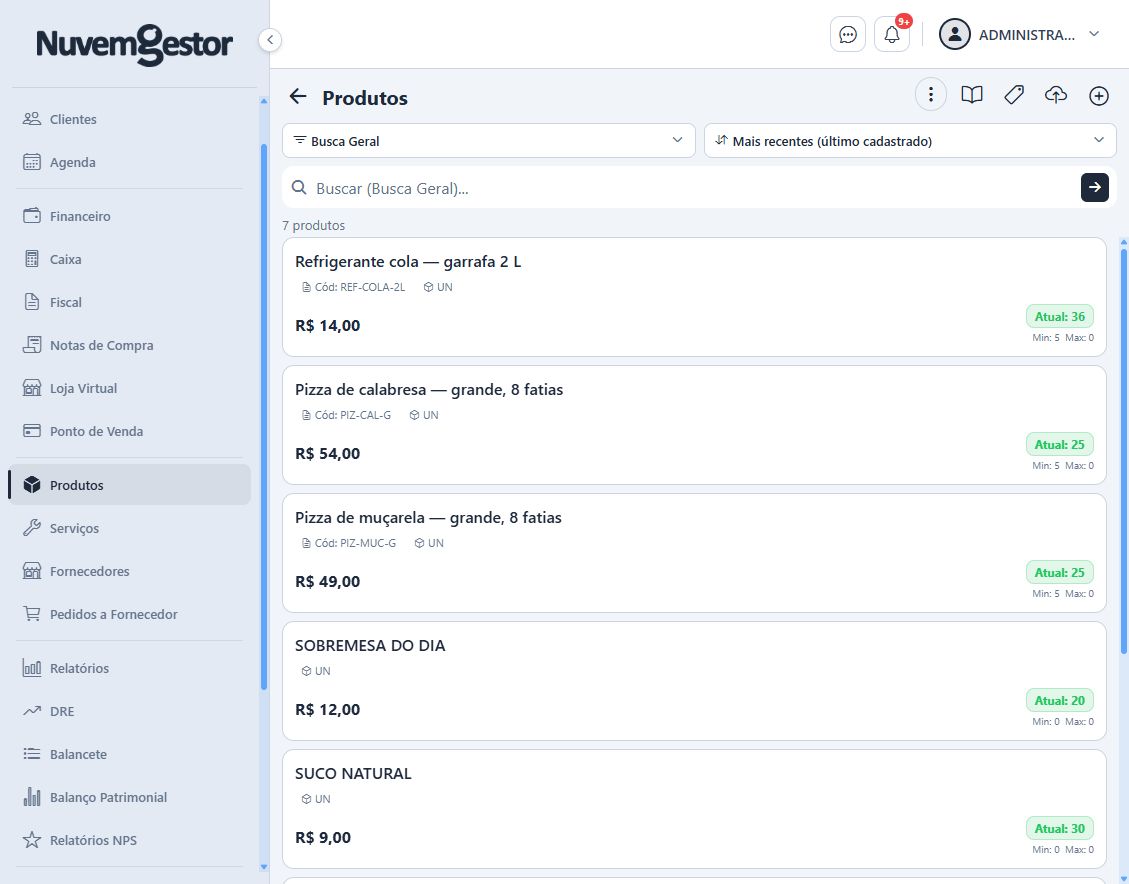
Task: Click the sidebar scroll down arrow
Action: click(264, 867)
